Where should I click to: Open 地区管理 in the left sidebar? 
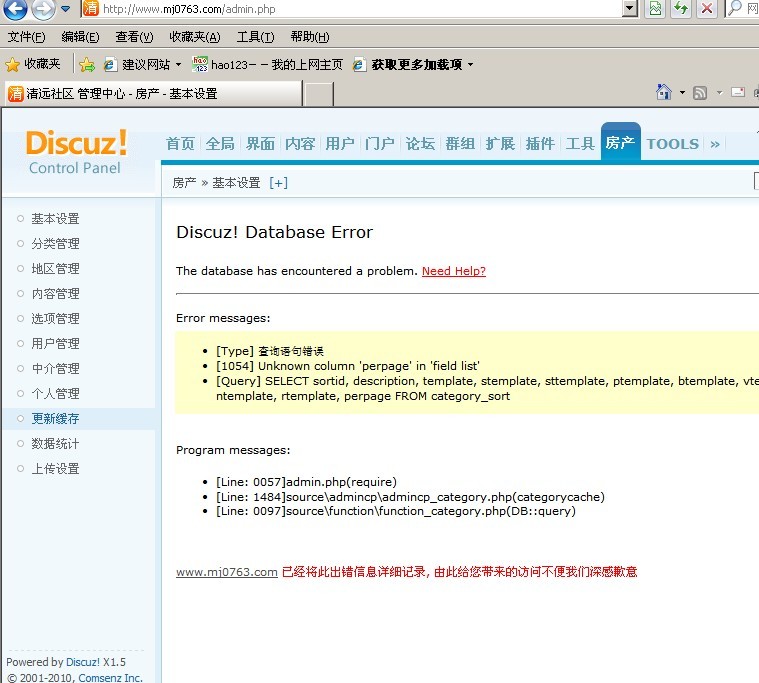click(55, 268)
